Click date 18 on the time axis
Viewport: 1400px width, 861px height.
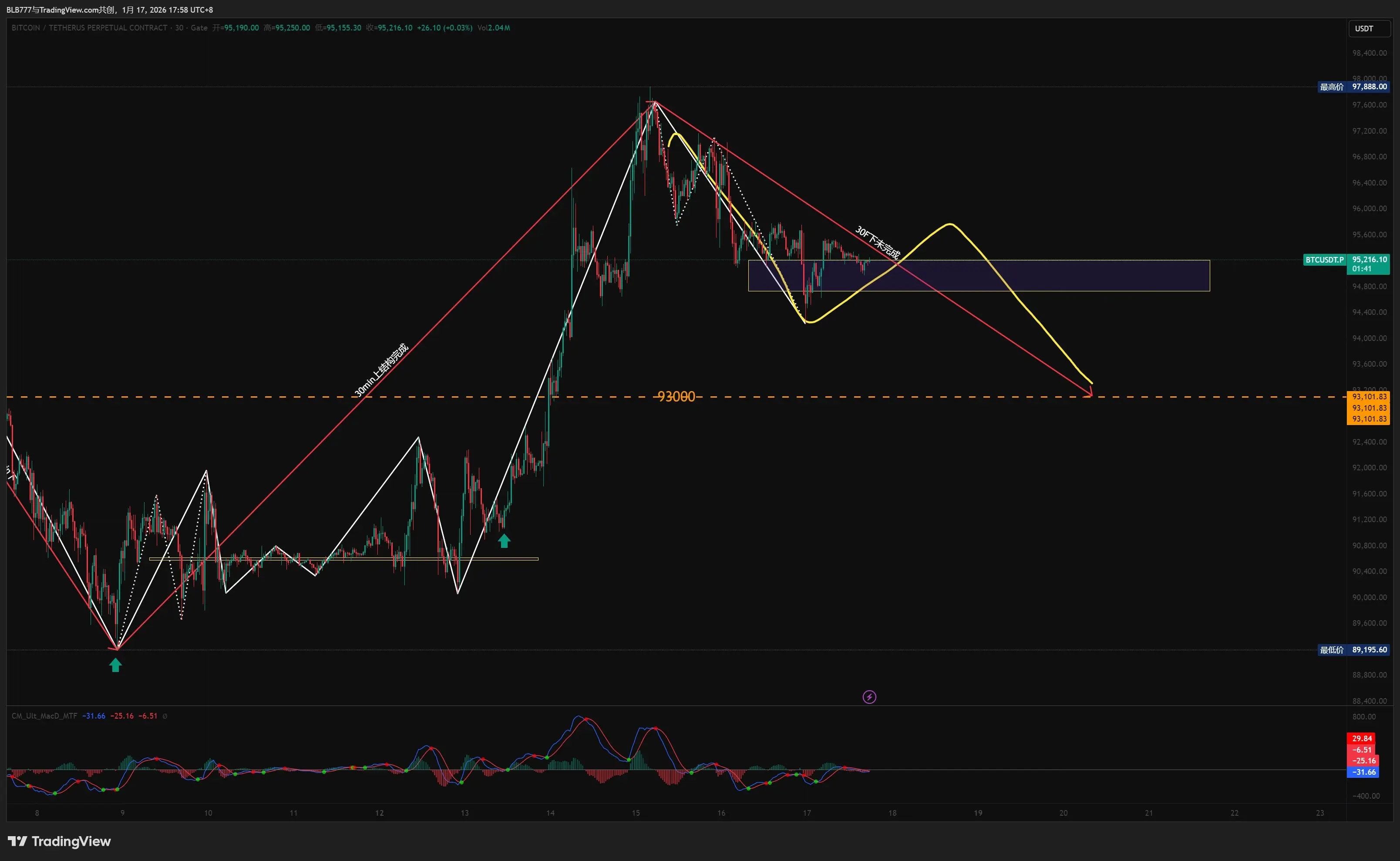click(892, 813)
